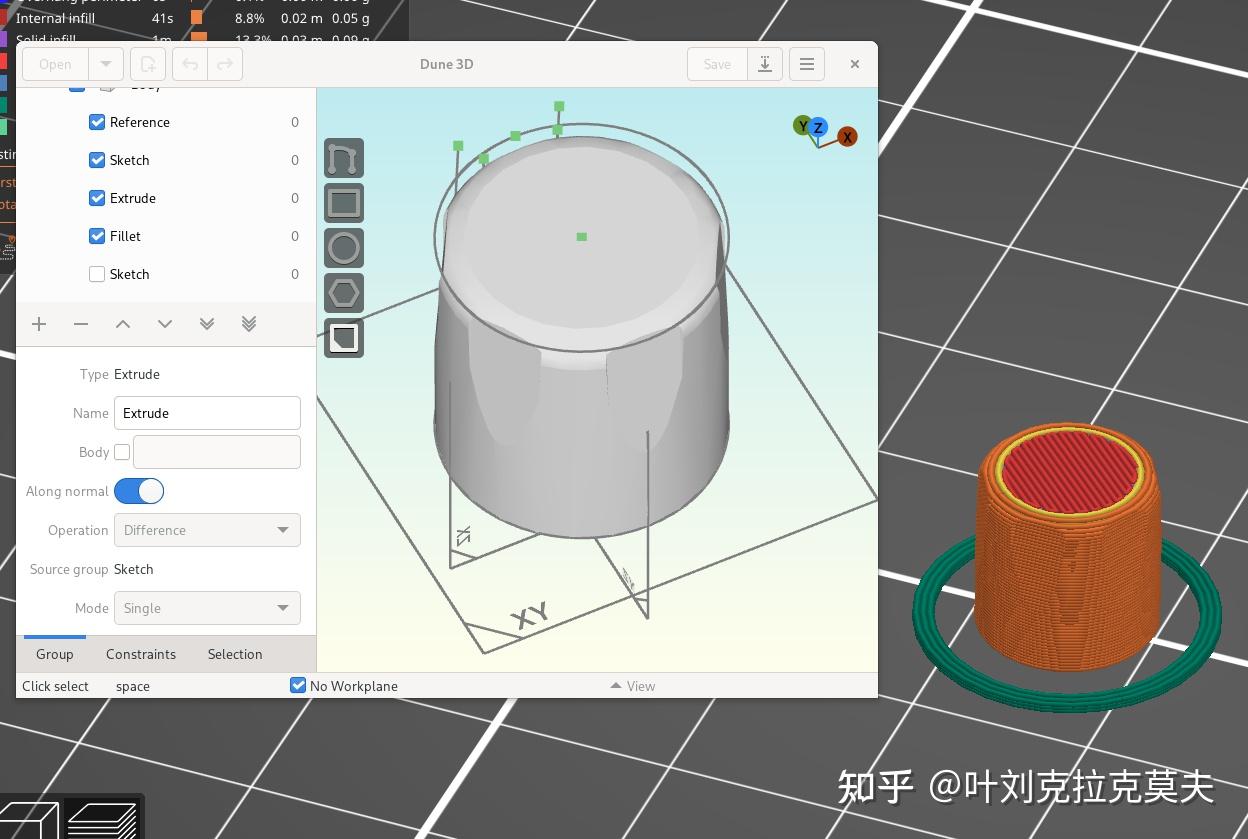Click the export/download icon next to Save
The width and height of the screenshot is (1248, 839).
click(x=765, y=63)
